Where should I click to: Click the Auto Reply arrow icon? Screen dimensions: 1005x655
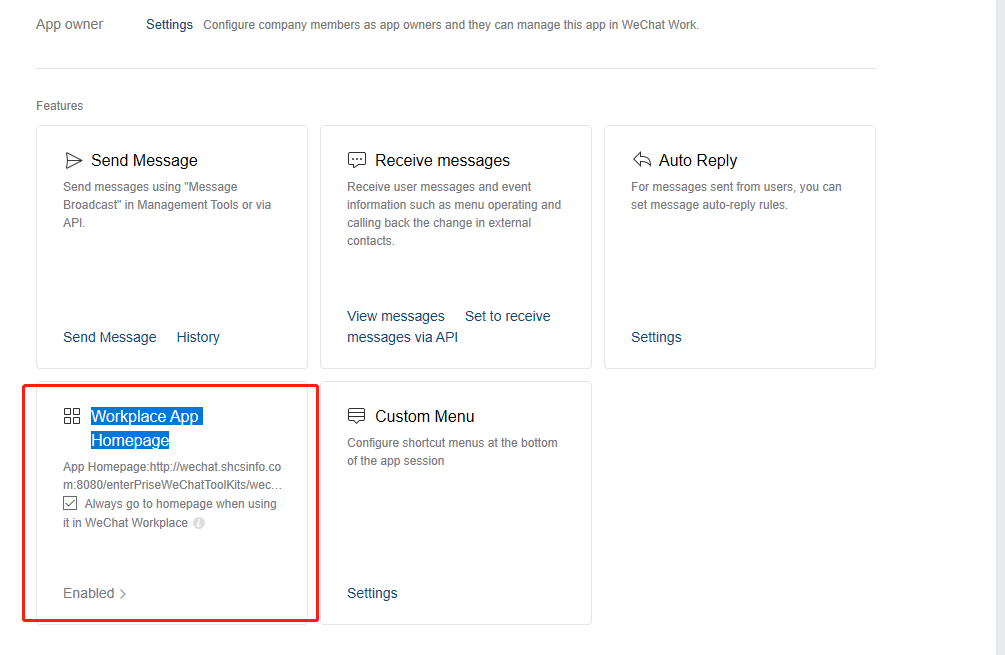(641, 160)
